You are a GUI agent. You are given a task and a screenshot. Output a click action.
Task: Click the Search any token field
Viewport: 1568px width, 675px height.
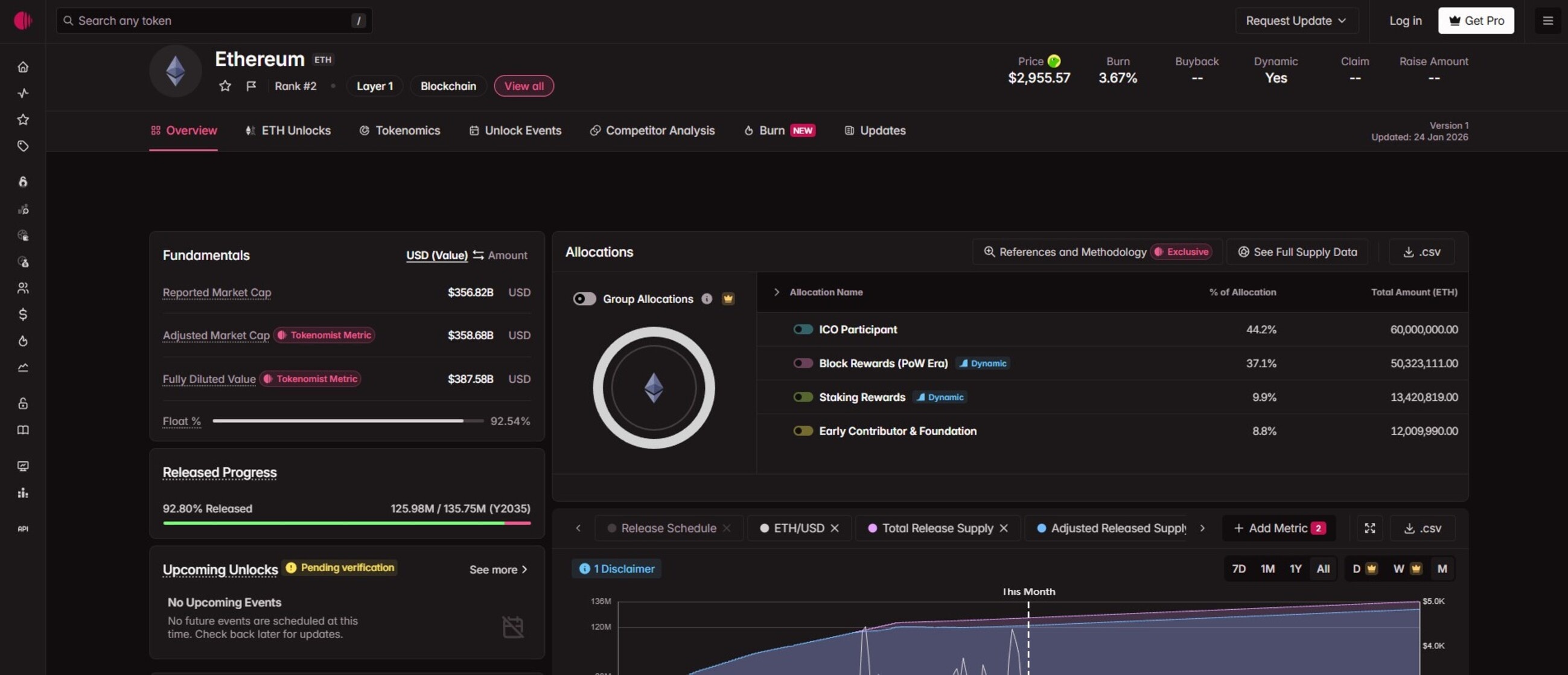tap(213, 20)
